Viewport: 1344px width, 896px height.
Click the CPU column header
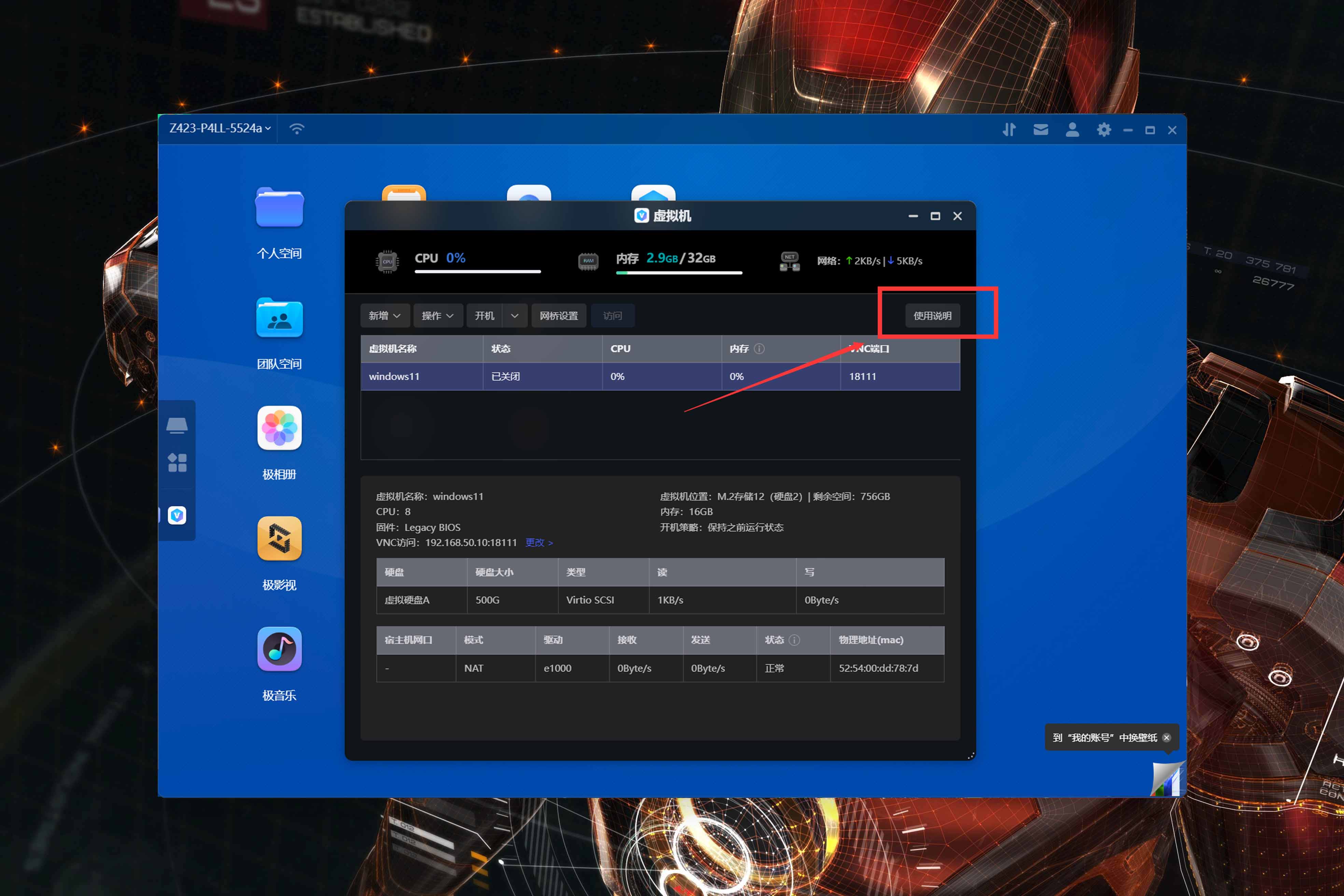[662, 349]
